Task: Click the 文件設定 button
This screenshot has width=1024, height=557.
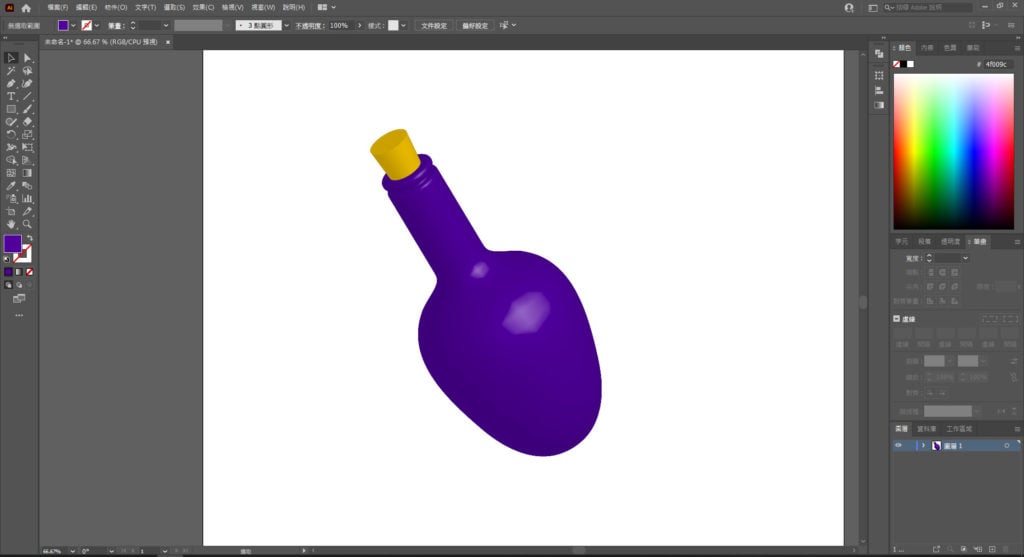Action: 433,25
